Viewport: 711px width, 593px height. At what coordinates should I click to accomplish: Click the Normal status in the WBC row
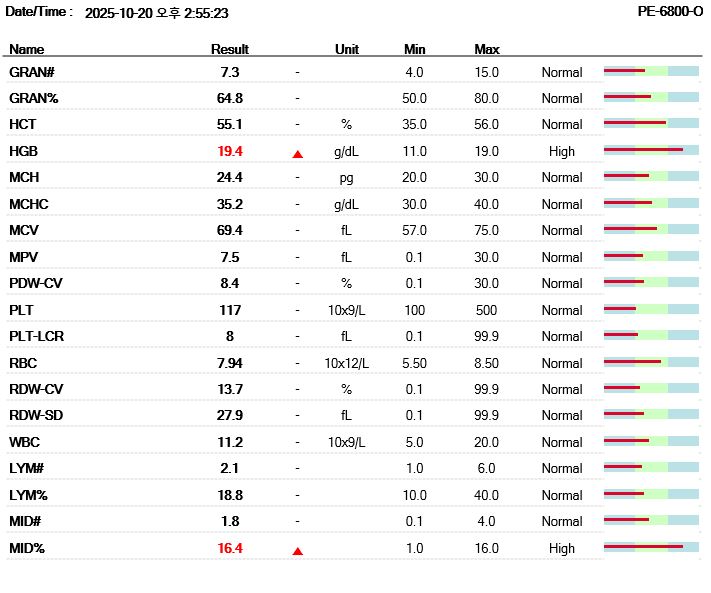(x=562, y=442)
